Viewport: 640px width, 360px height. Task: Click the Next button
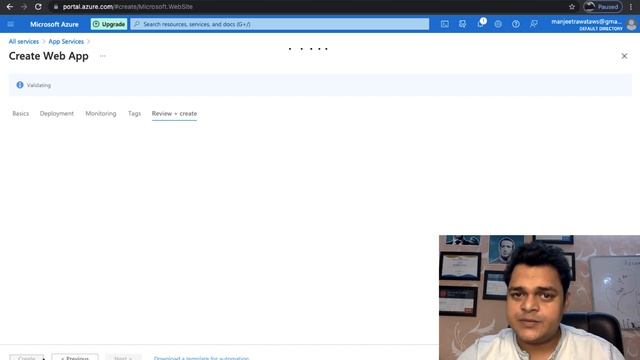pos(123,357)
